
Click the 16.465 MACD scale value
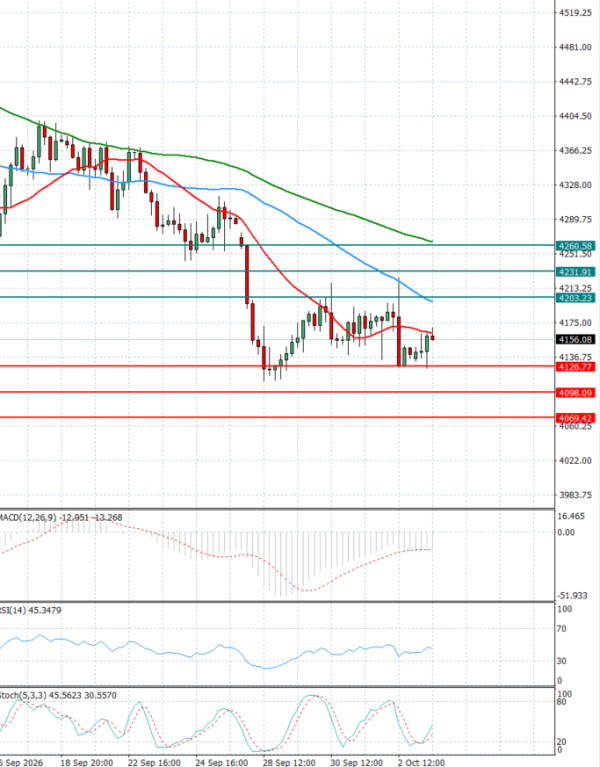(571, 517)
